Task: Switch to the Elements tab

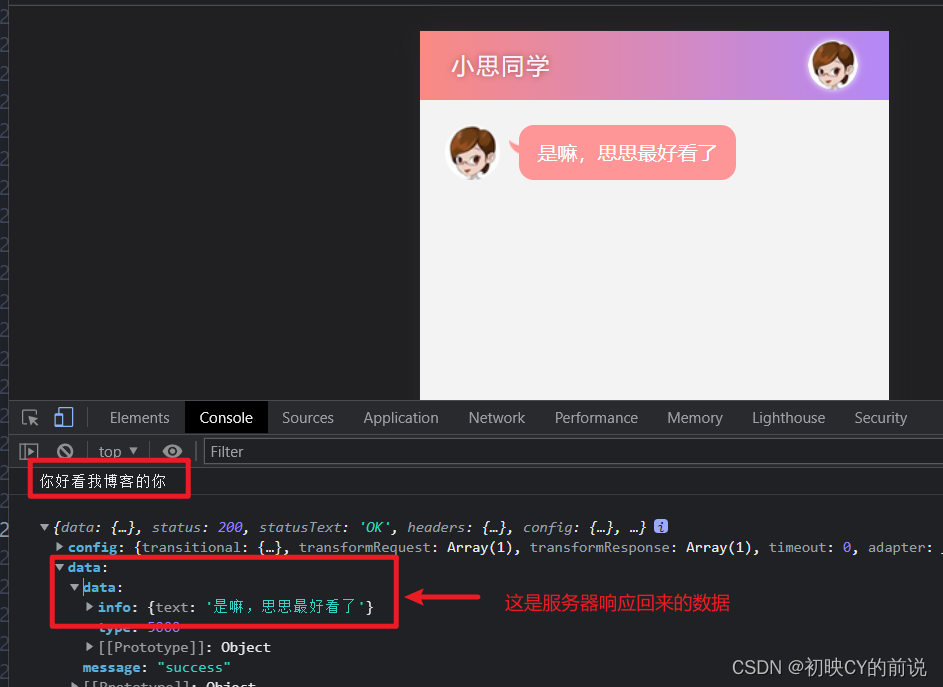Action: coord(140,417)
